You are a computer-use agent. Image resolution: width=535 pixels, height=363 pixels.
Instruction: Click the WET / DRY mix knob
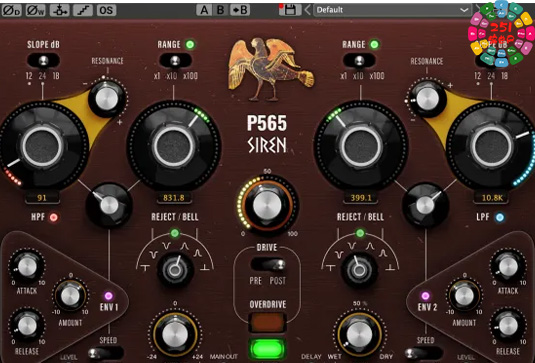pyautogui.click(x=359, y=334)
